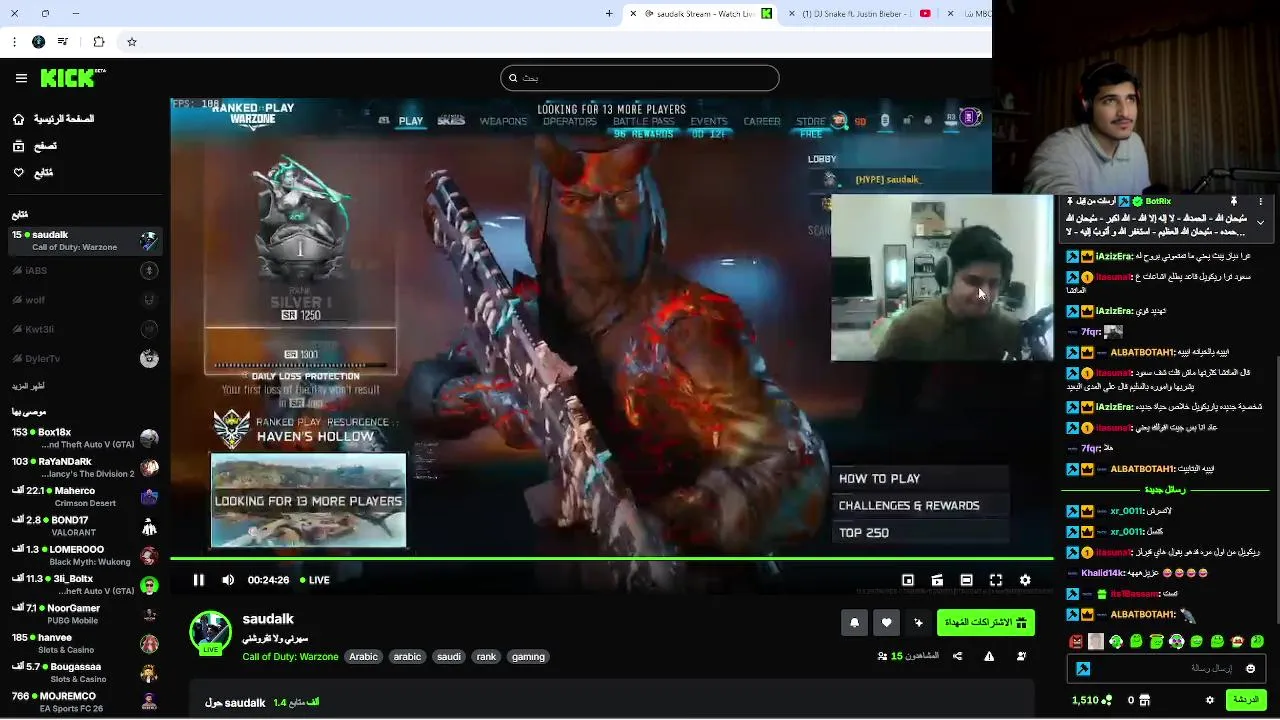Click the green gift subscriptions button
The width and height of the screenshot is (1280, 720).
[985, 623]
